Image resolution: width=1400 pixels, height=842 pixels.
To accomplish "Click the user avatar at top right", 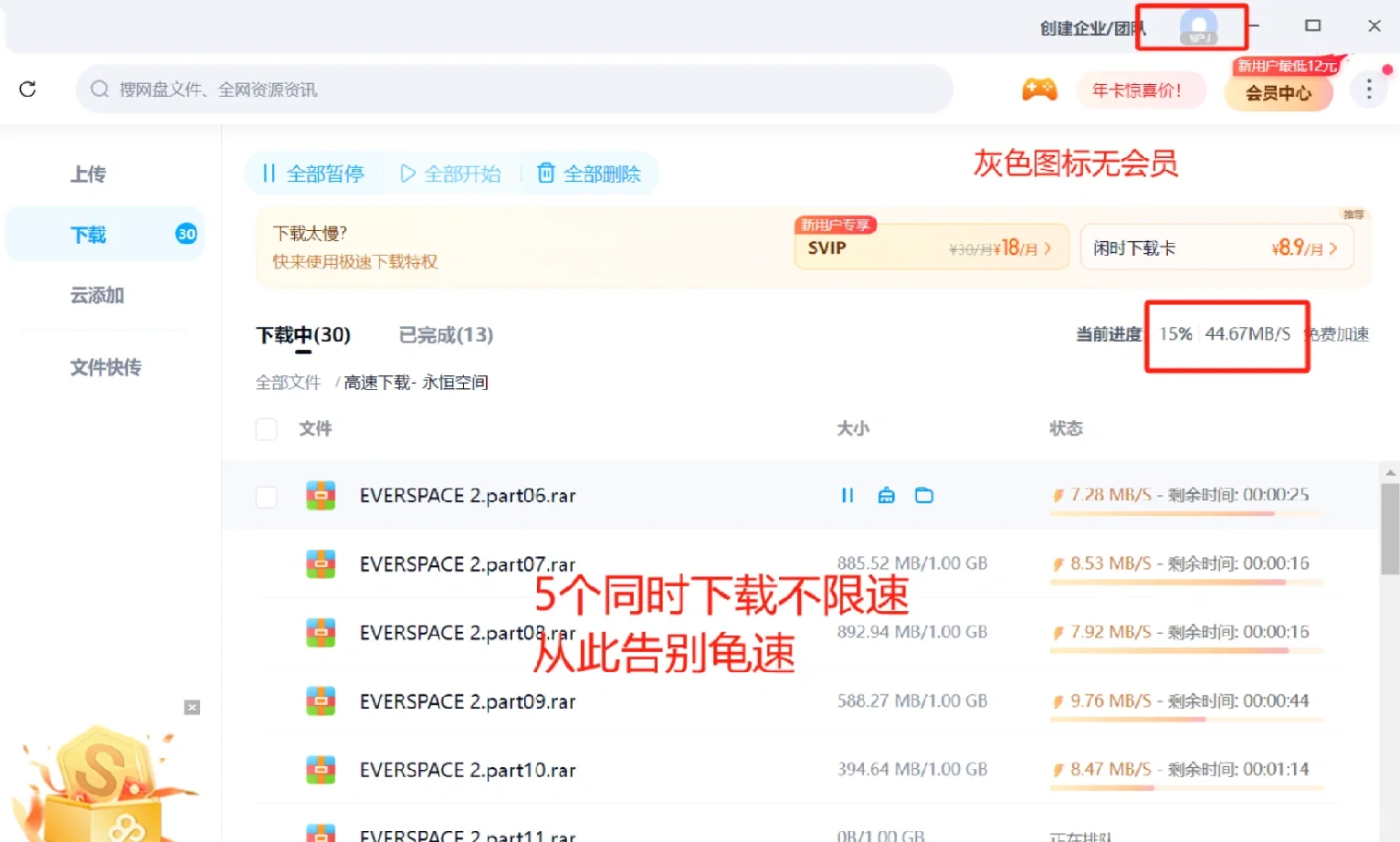I will (1193, 26).
